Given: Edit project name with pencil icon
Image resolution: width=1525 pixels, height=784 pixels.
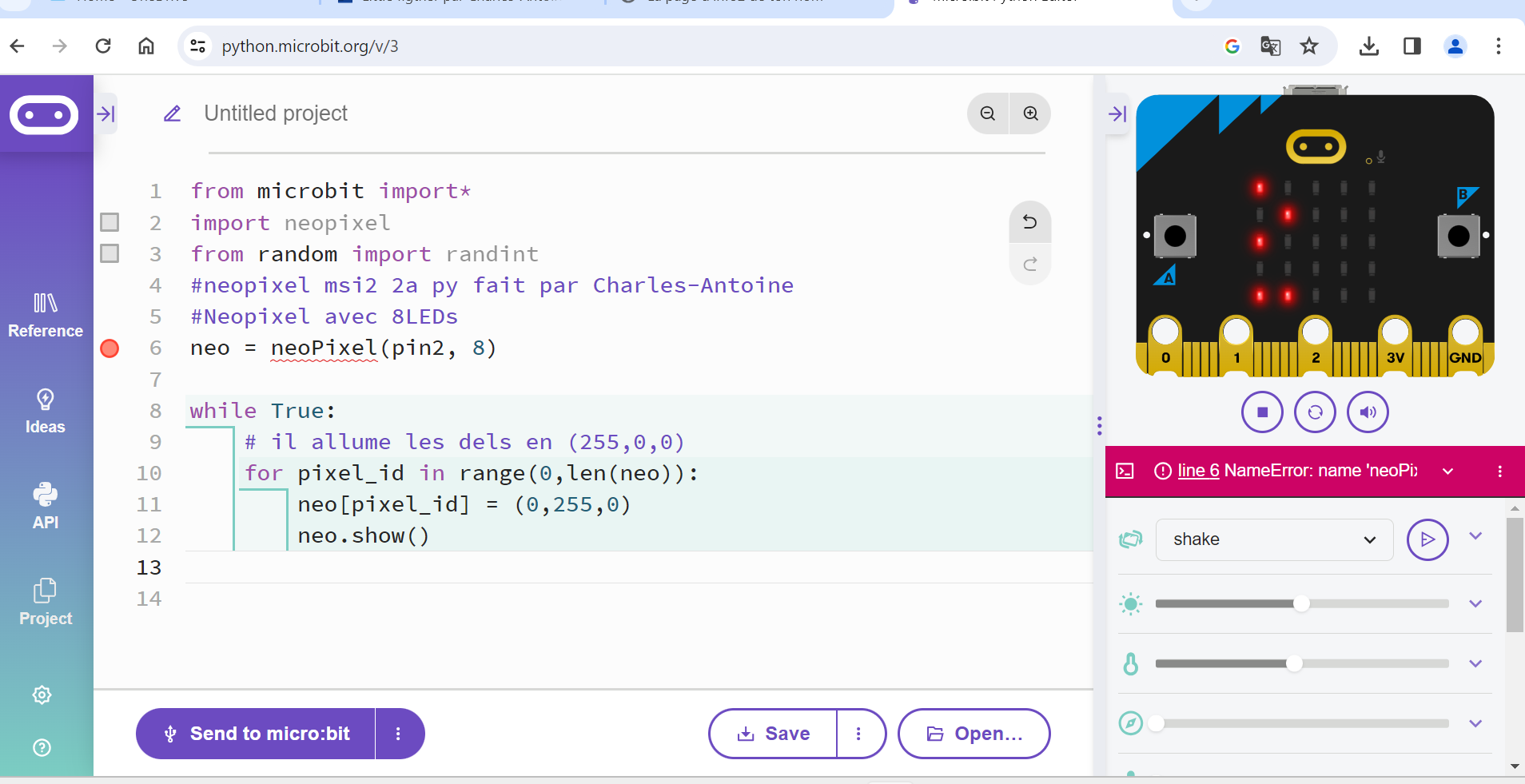Looking at the screenshot, I should click(172, 113).
